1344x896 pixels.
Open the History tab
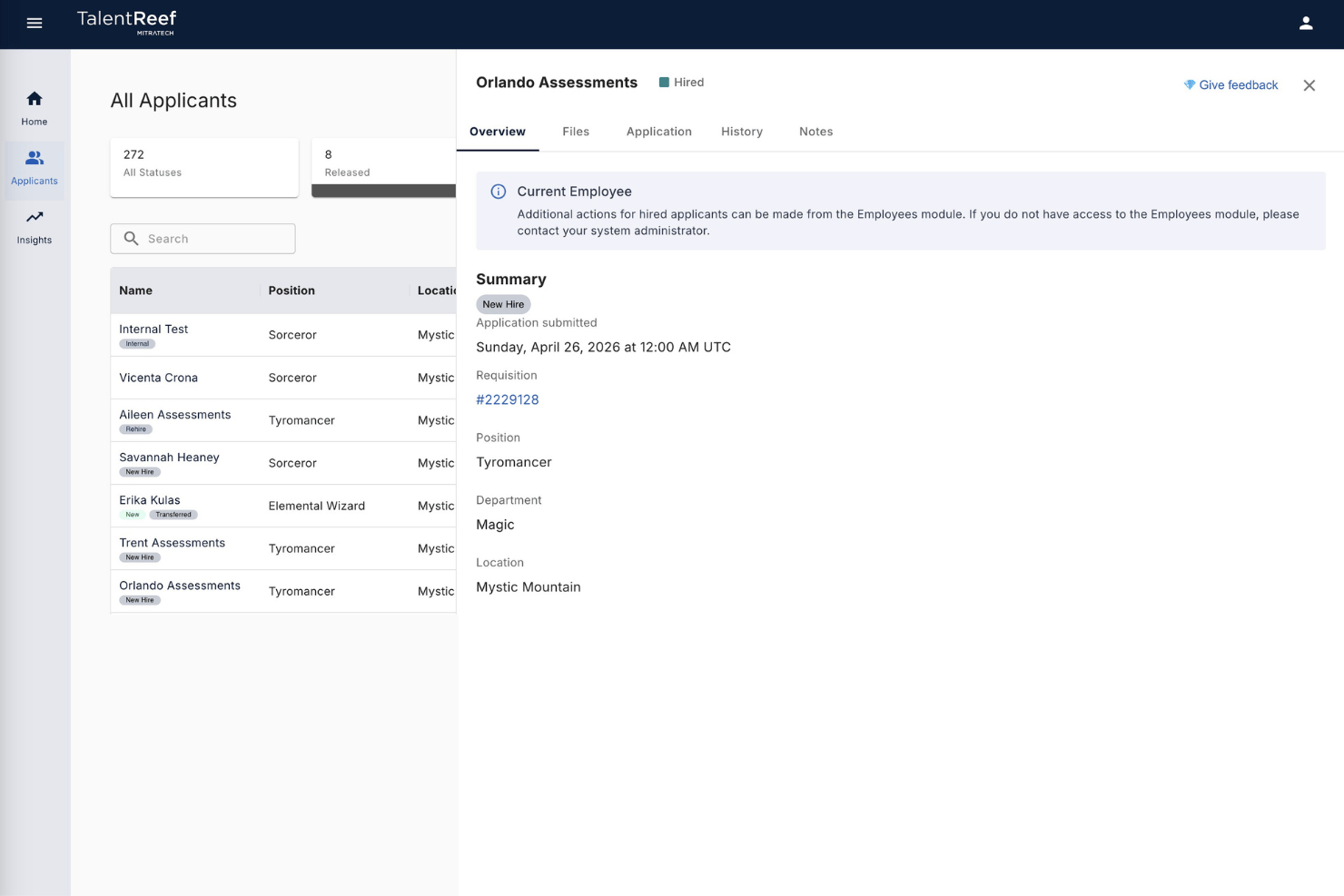(742, 132)
